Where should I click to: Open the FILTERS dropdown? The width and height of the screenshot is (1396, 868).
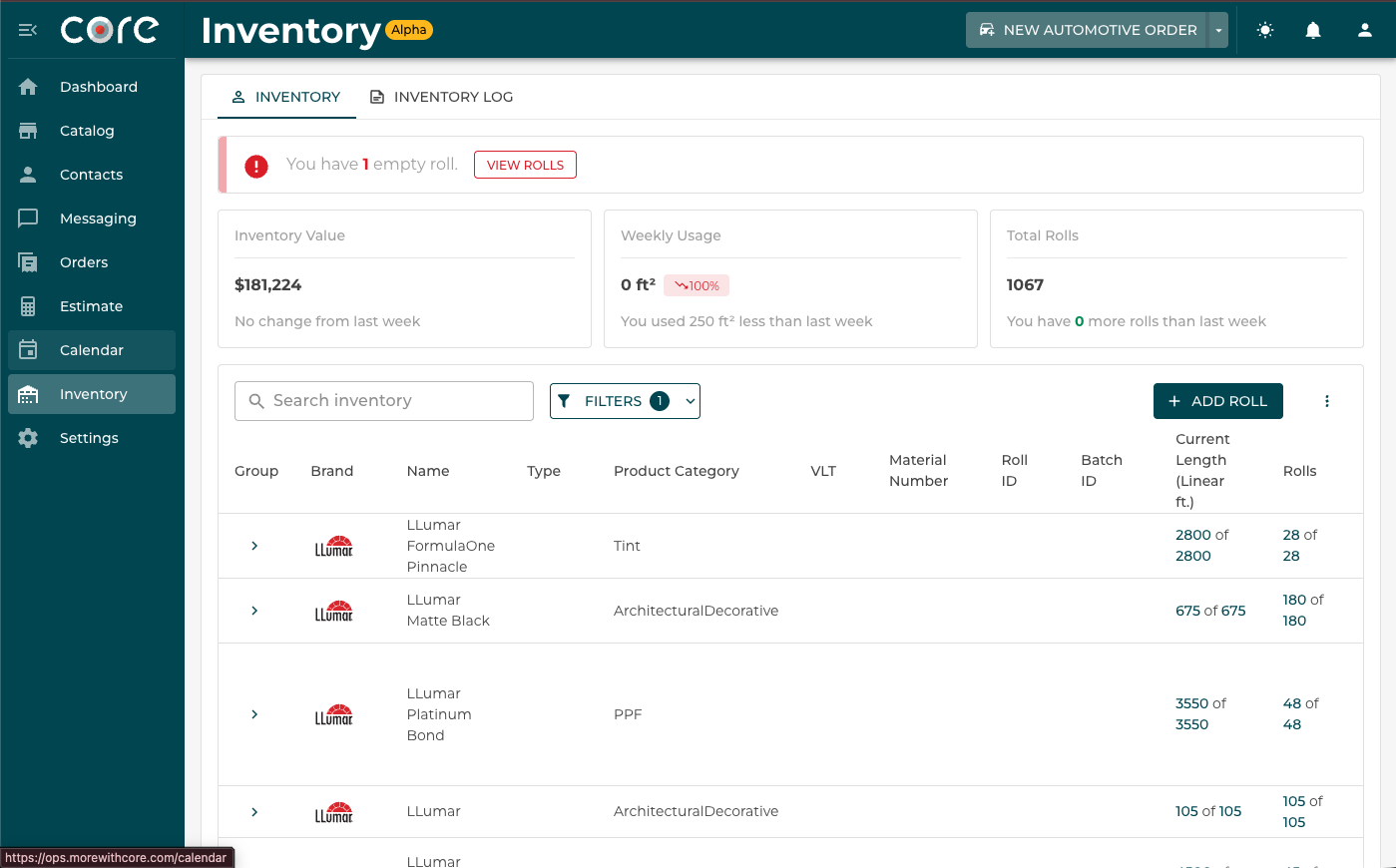(625, 401)
